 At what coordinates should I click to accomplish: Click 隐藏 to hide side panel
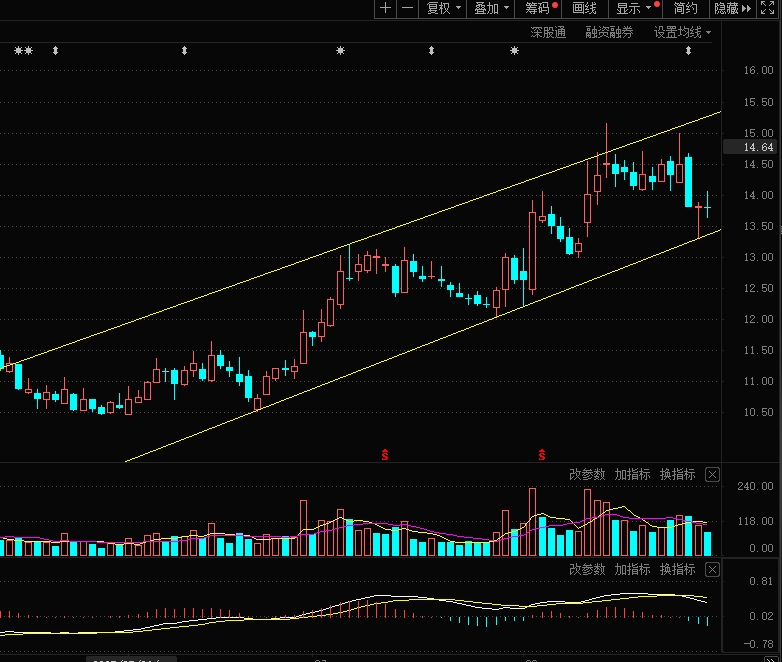coord(732,8)
